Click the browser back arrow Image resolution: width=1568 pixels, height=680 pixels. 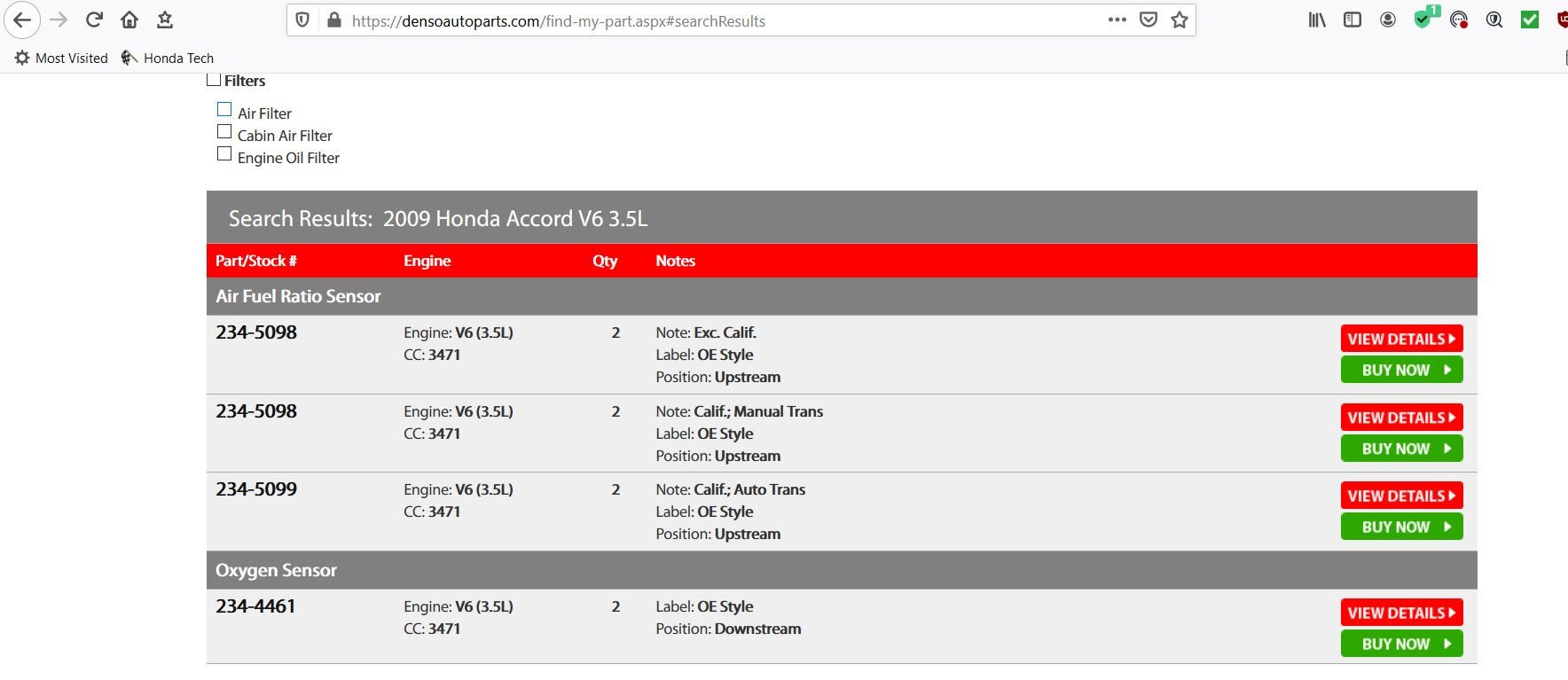(22, 20)
